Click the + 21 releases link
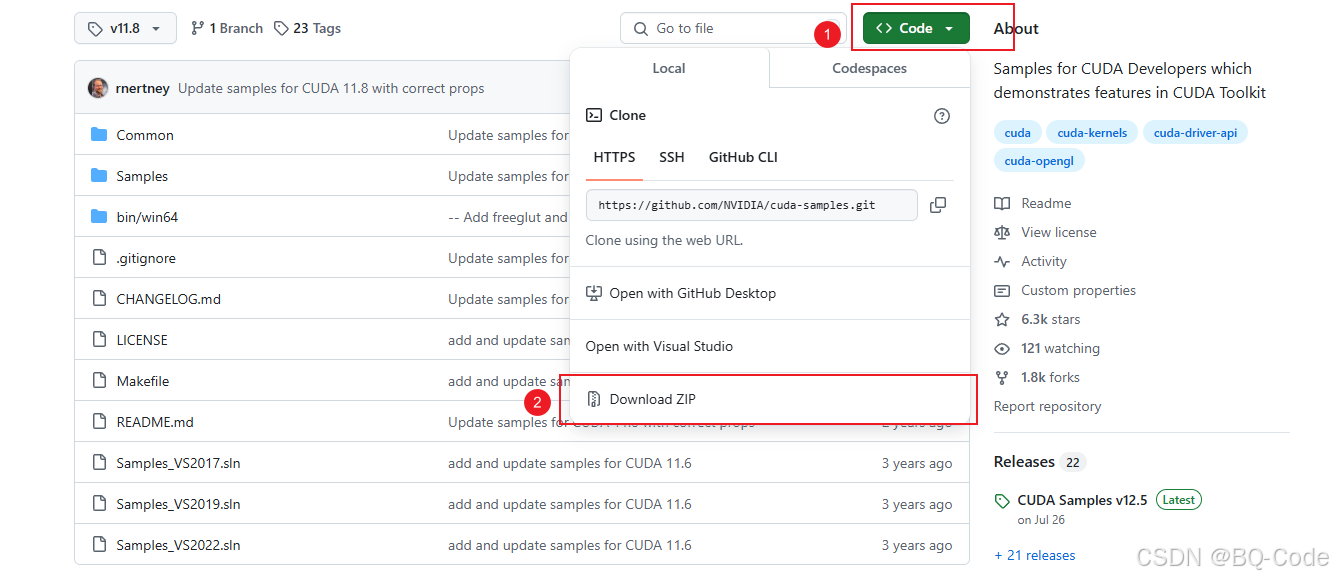Image resolution: width=1333 pixels, height=579 pixels. (x=1035, y=555)
